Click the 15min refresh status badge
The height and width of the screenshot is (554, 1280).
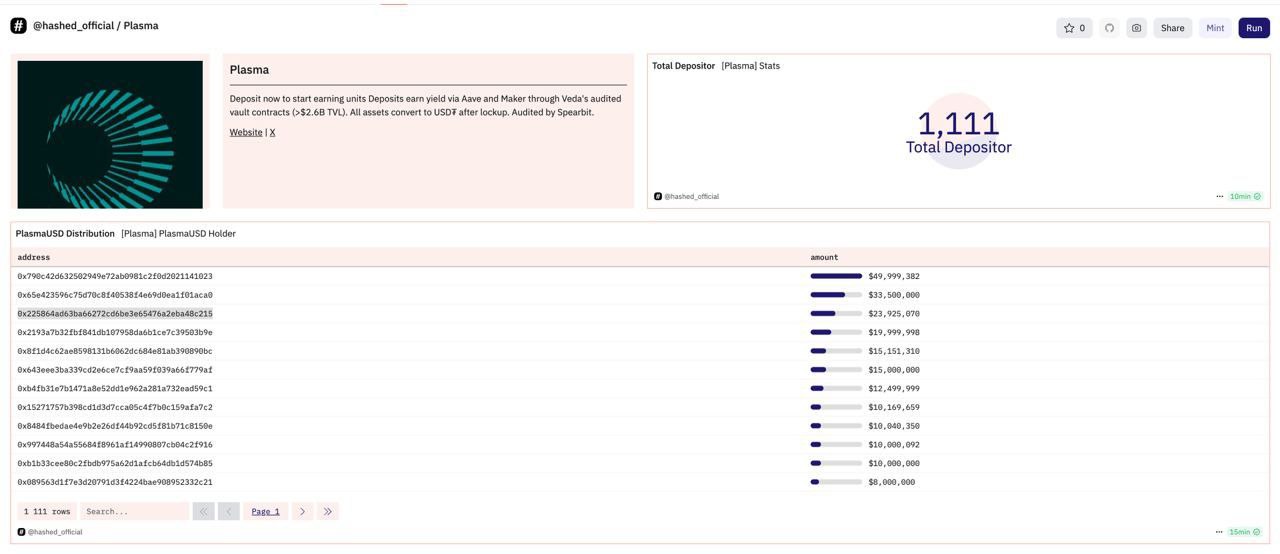[x=1245, y=532]
